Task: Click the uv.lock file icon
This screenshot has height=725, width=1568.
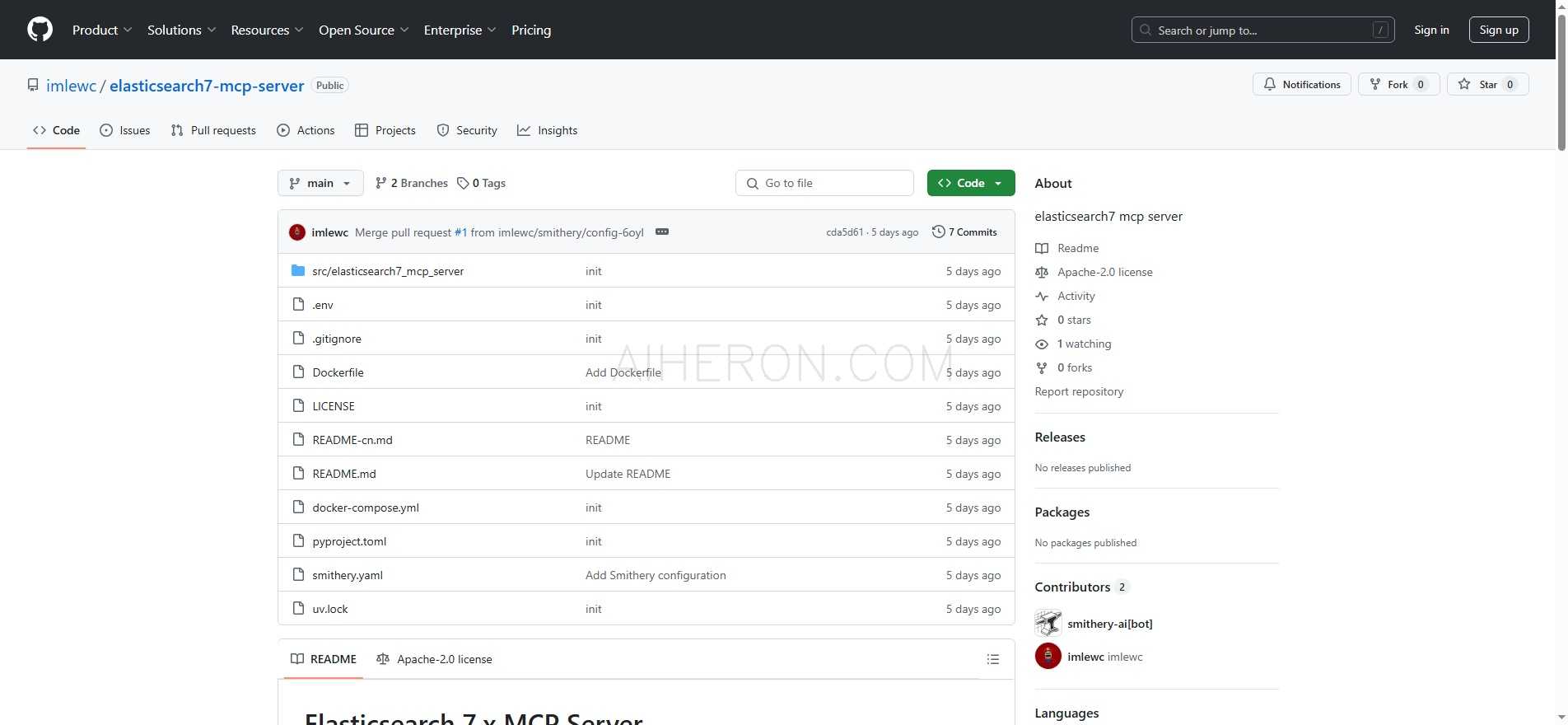Action: coord(298,608)
